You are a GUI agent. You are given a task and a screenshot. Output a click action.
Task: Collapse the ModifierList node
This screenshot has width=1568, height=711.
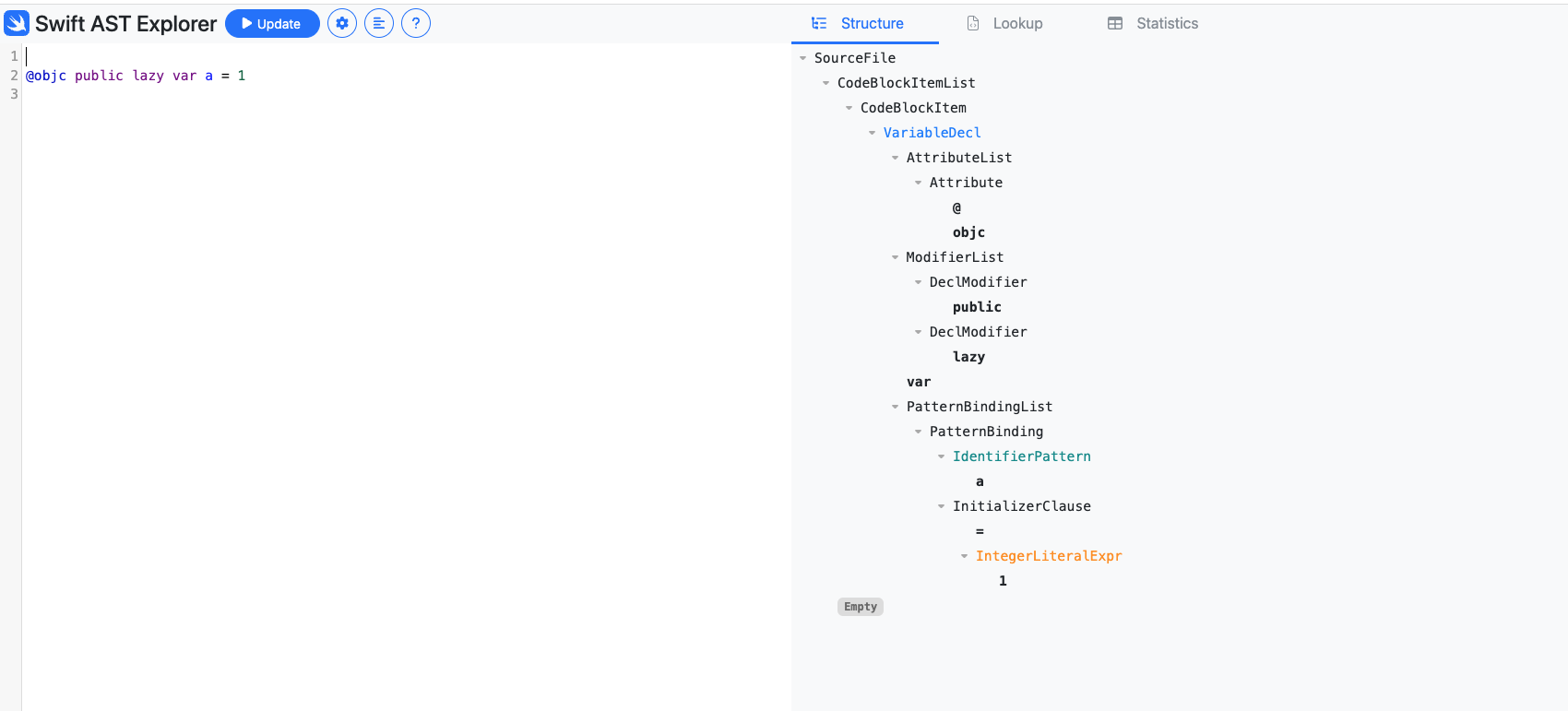coord(895,257)
